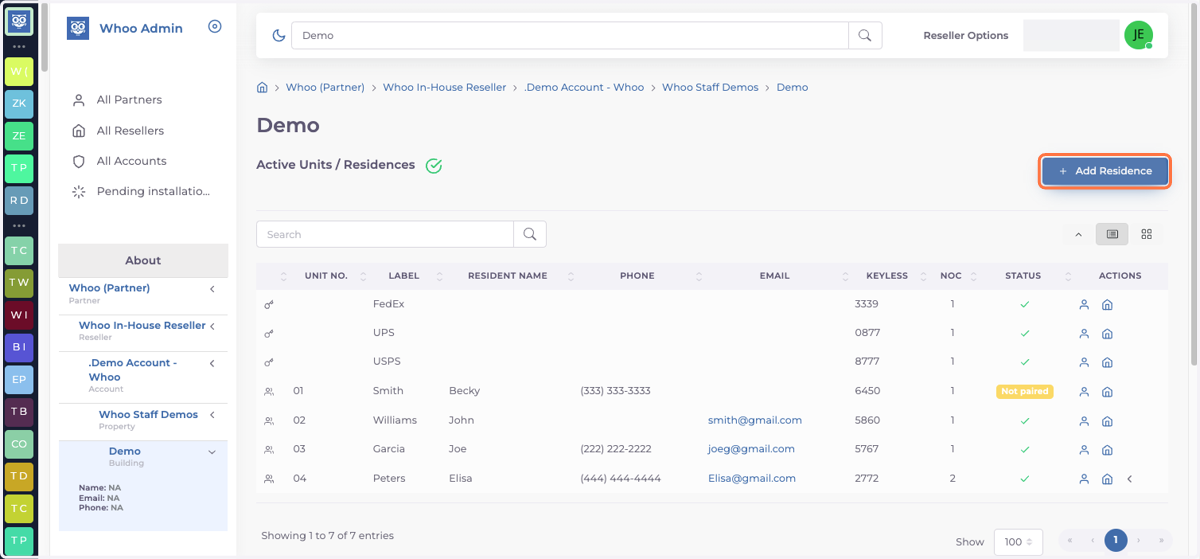Open the JE user avatar
The height and width of the screenshot is (559, 1200).
pyautogui.click(x=1138, y=35)
